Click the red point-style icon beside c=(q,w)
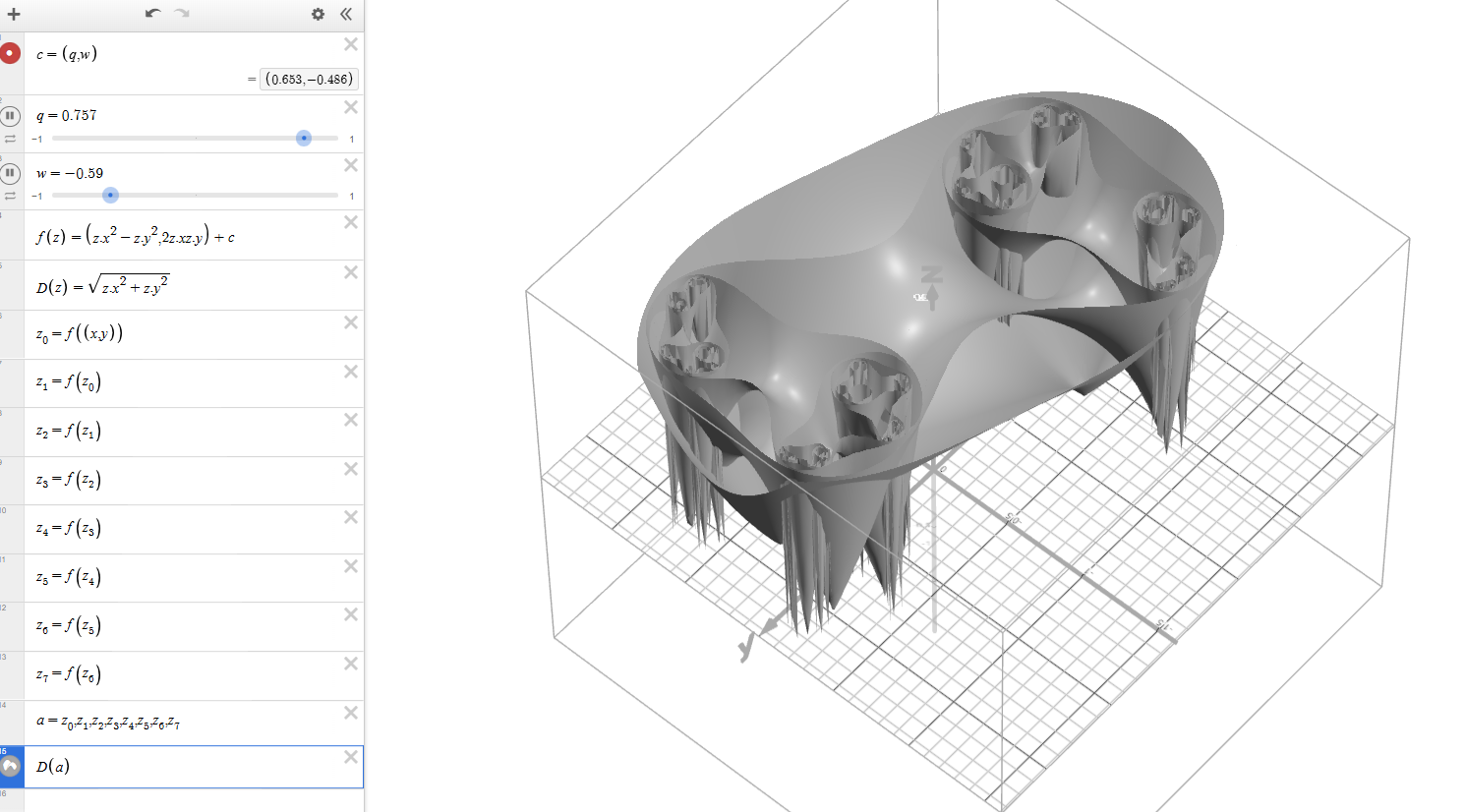 (x=10, y=52)
